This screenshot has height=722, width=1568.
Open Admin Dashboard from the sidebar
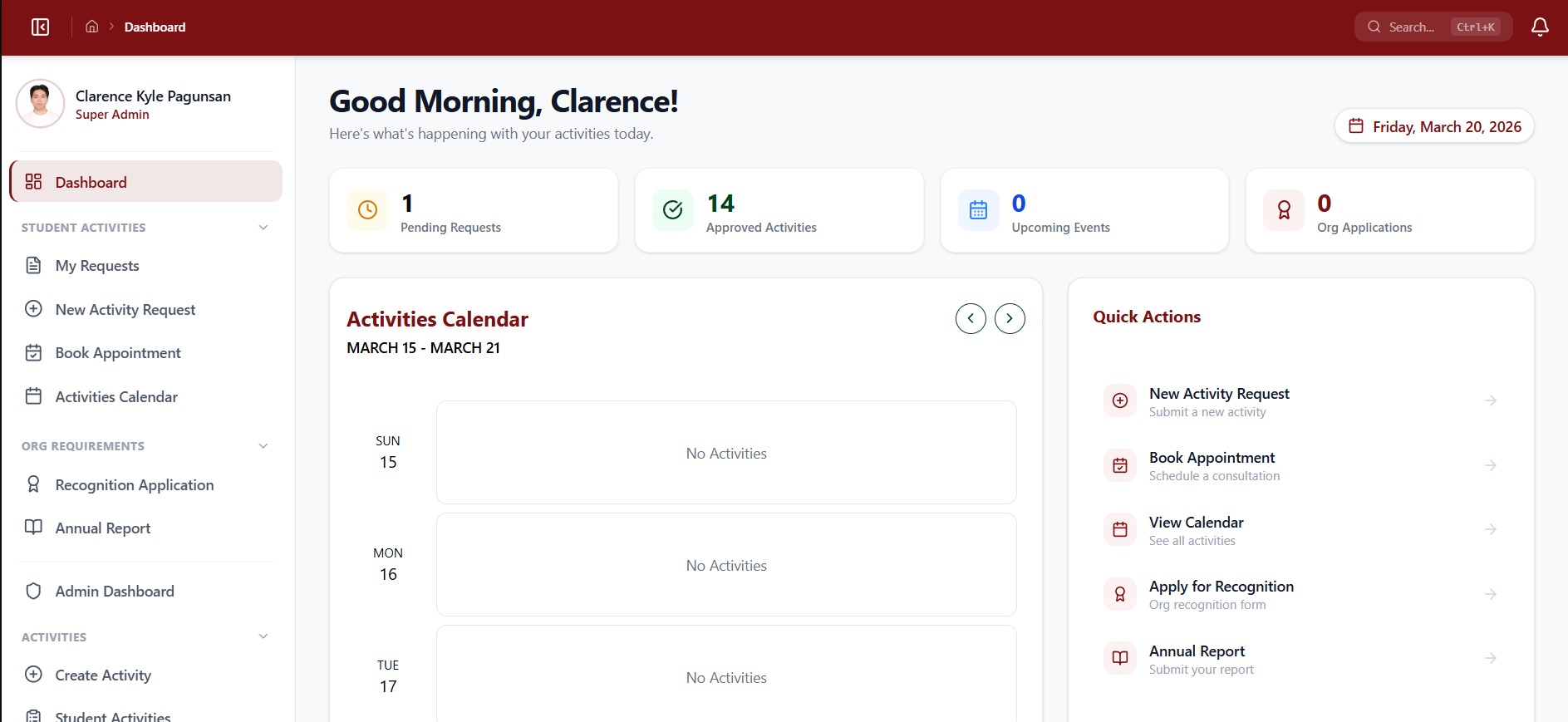tap(115, 592)
